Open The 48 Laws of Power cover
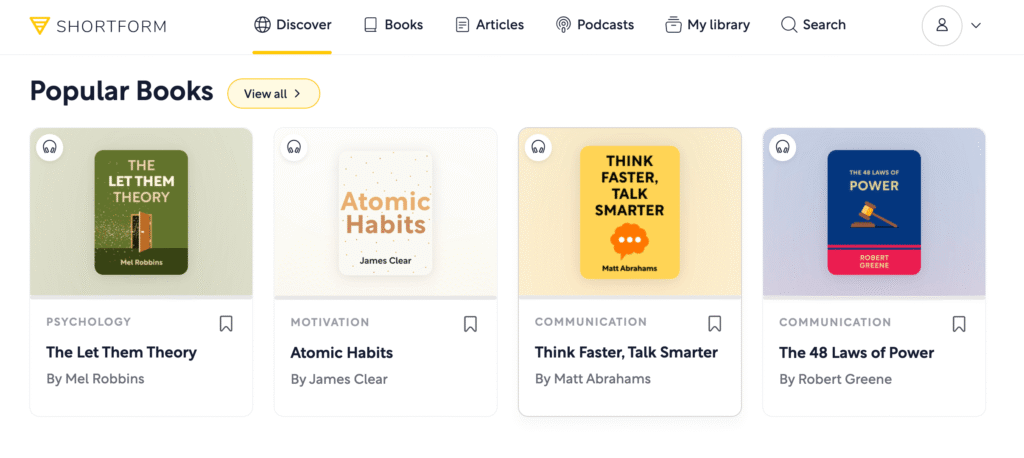 coord(874,212)
